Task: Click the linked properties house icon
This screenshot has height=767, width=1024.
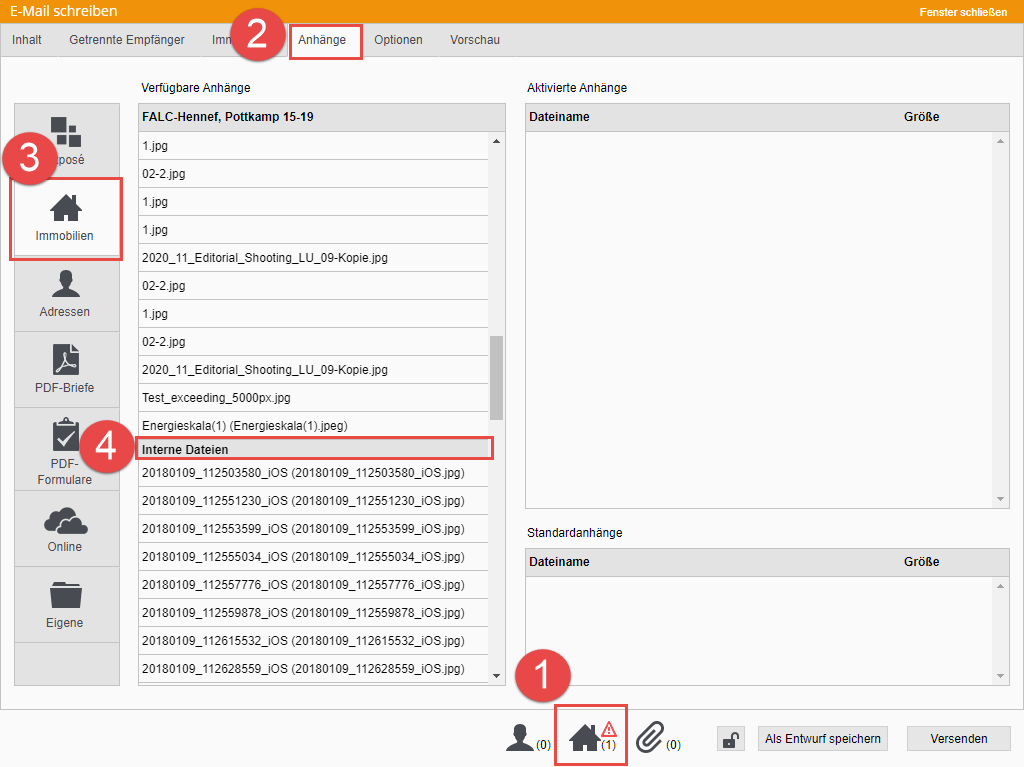Action: 585,738
